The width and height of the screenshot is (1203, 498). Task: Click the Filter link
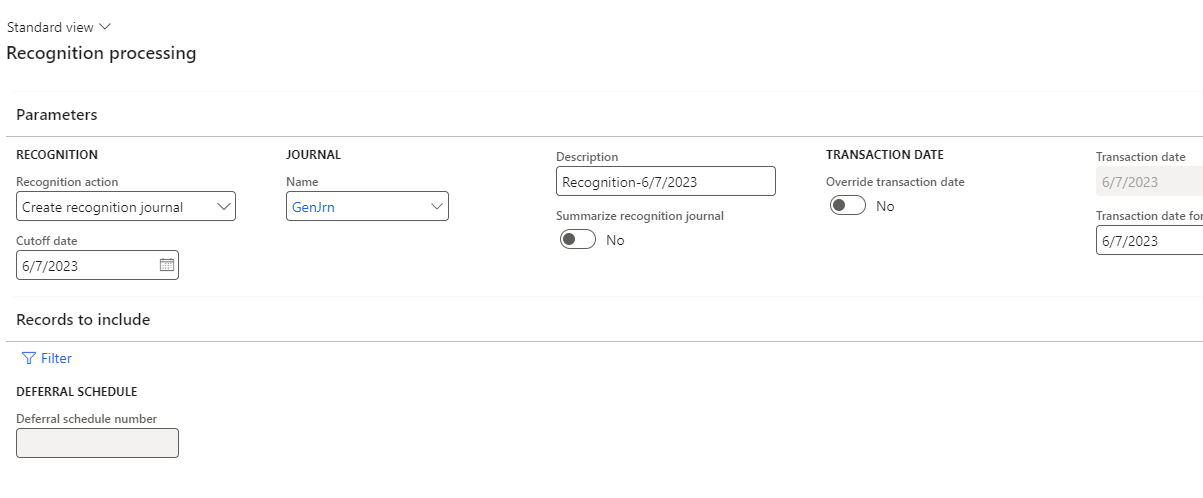56,358
